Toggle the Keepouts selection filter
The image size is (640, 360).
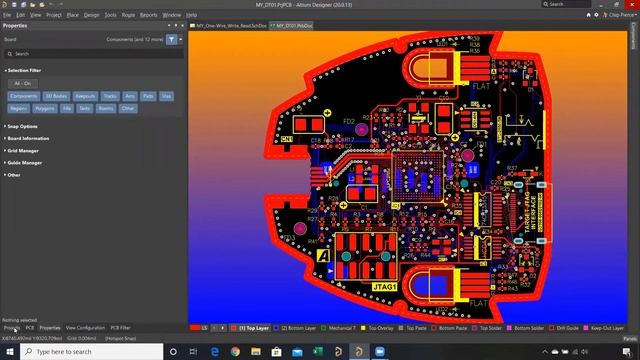pos(85,96)
